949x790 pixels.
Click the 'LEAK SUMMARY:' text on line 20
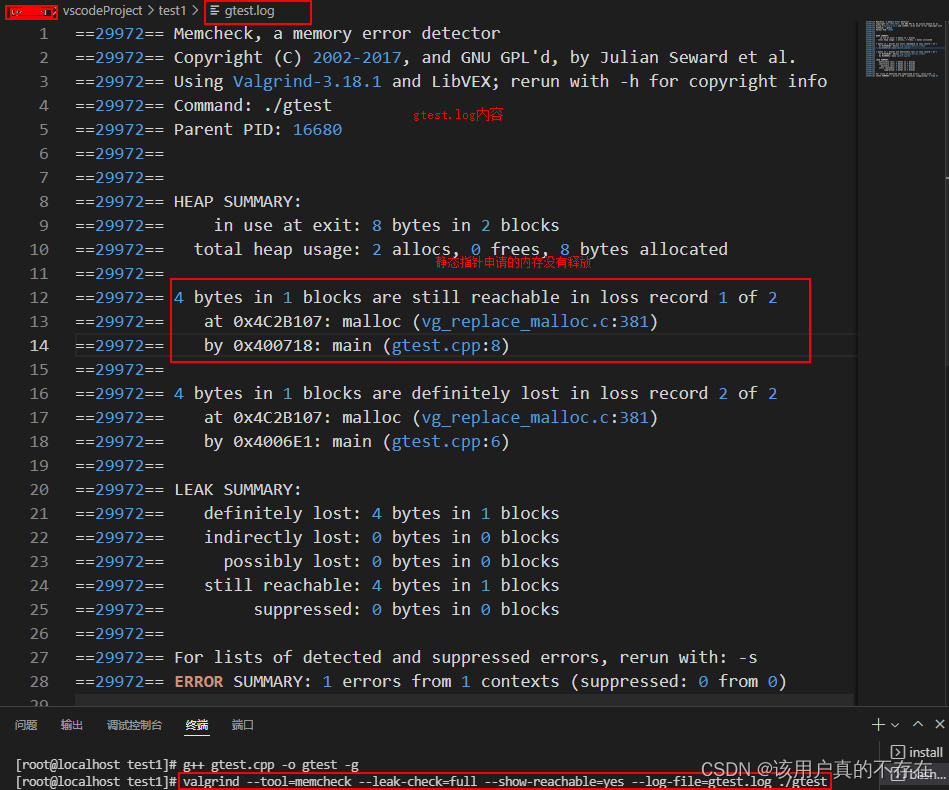tap(237, 490)
